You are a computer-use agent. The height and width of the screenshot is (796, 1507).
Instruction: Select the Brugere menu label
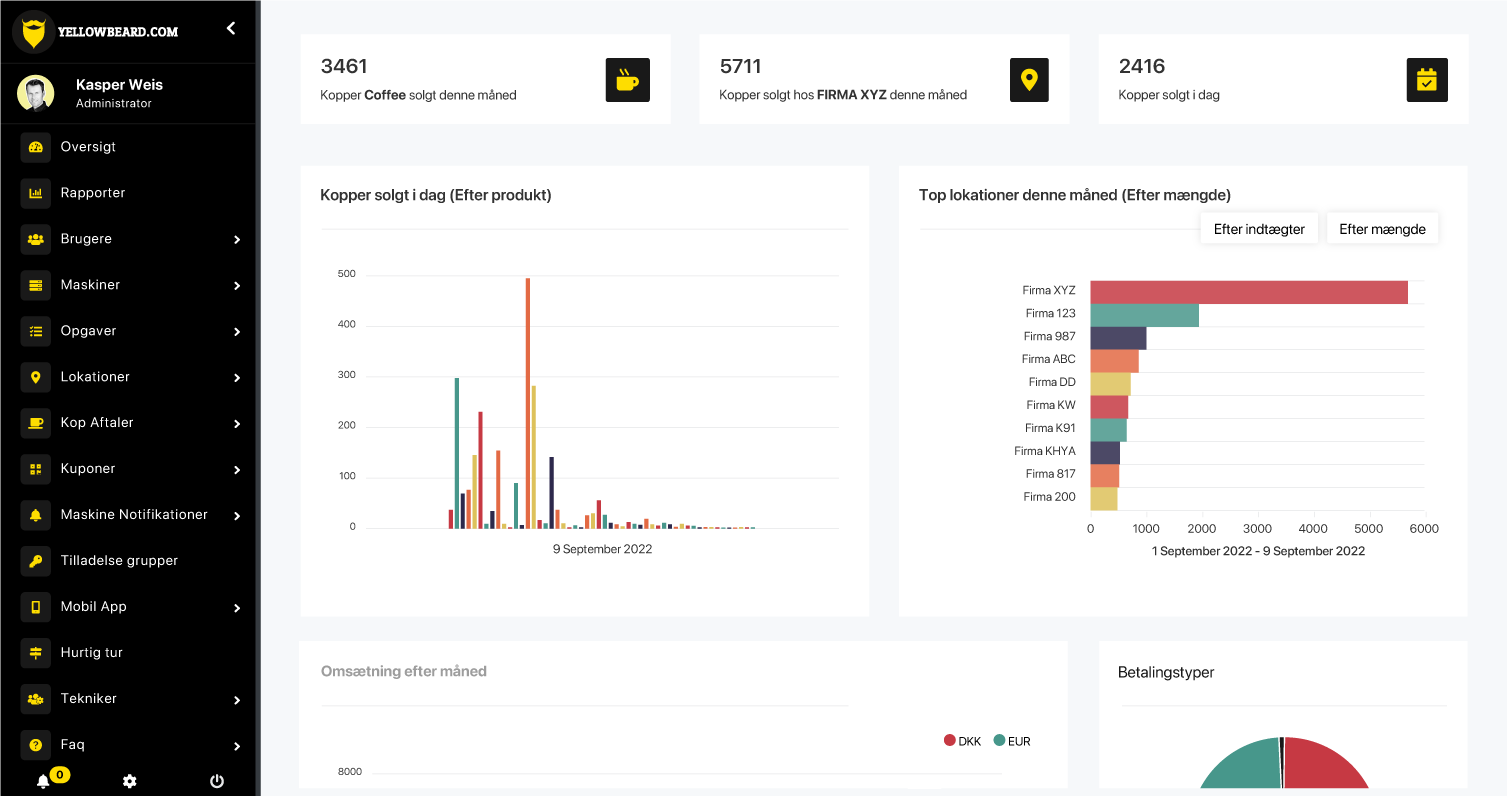(x=86, y=239)
